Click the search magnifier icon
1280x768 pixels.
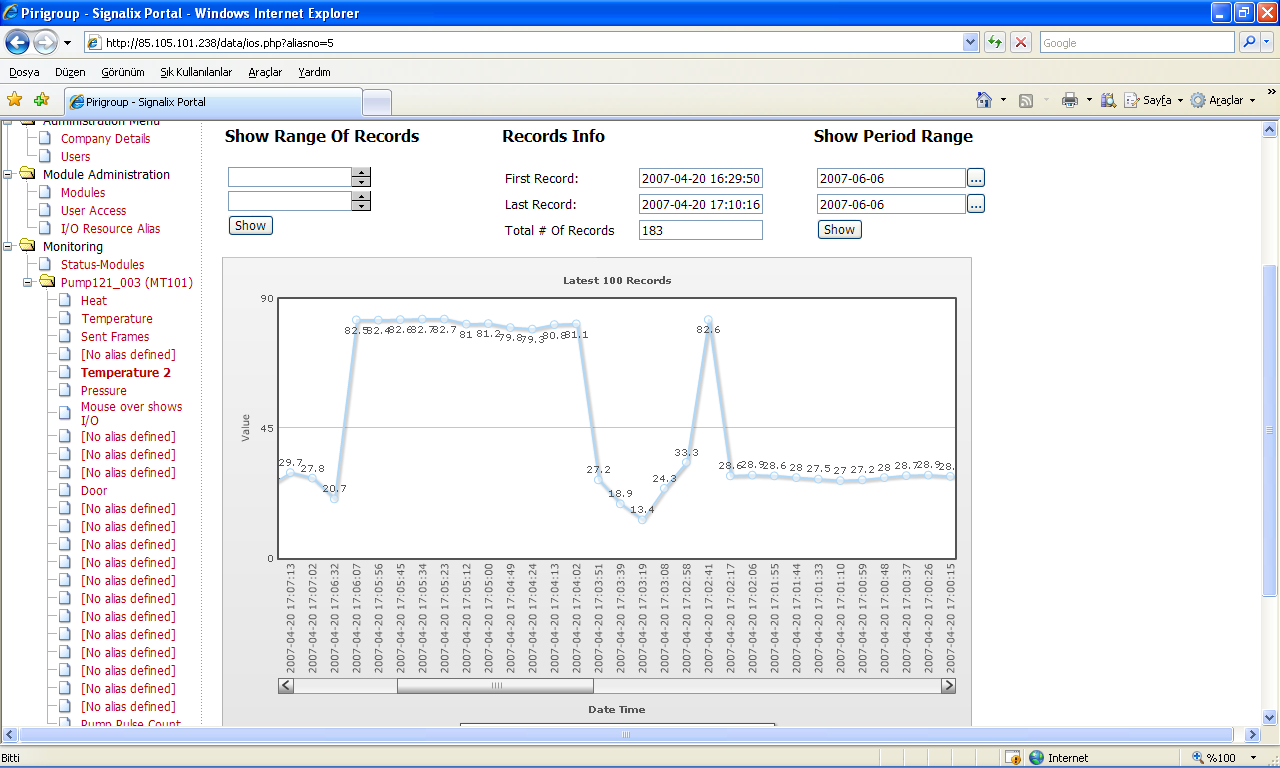coord(1249,43)
